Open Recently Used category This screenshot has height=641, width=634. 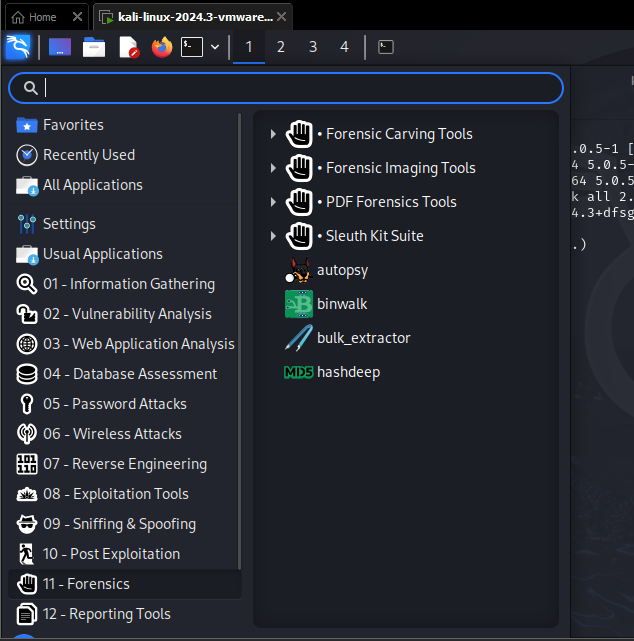124,155
